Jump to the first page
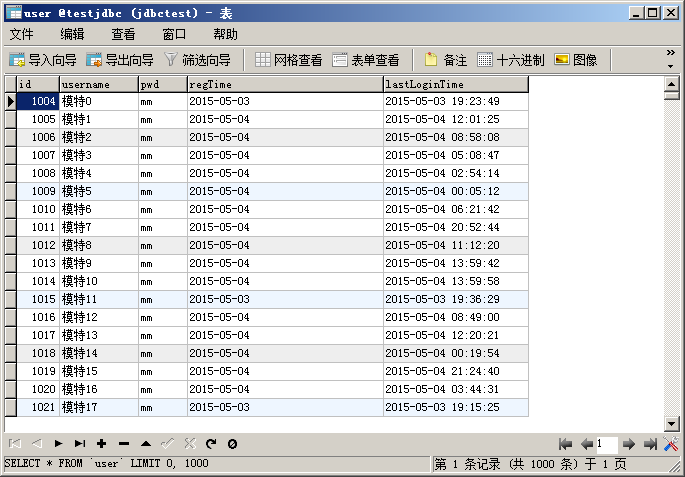Screen dimensions: 685x477 565,445
